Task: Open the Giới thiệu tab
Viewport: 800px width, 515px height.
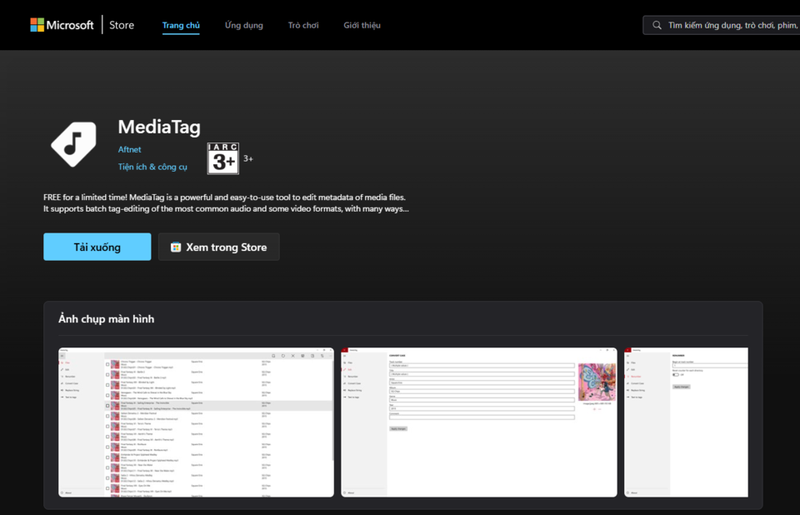Action: click(362, 25)
